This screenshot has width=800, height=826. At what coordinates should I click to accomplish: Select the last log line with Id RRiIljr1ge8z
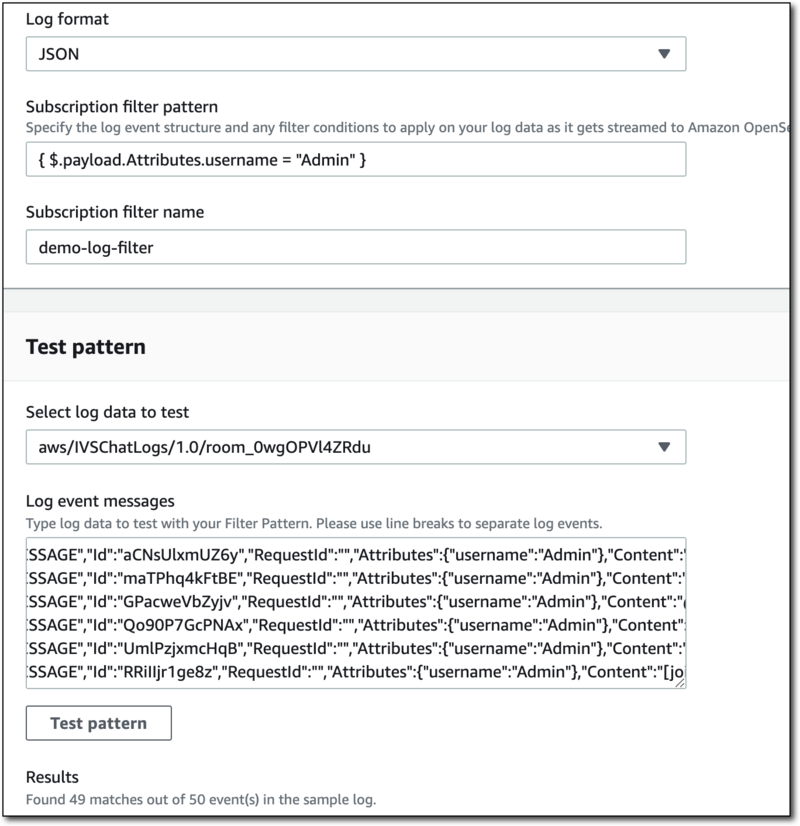[x=355, y=665]
